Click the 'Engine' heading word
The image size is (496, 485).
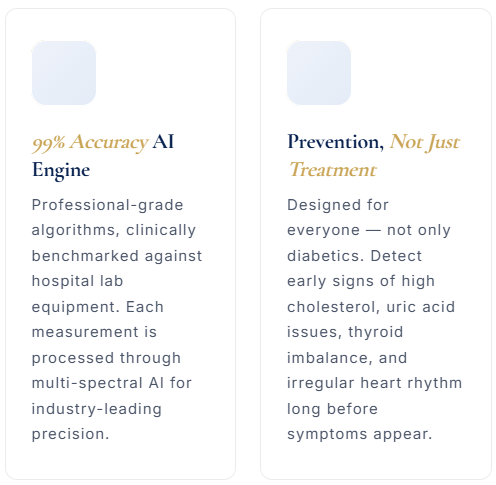[x=61, y=170]
